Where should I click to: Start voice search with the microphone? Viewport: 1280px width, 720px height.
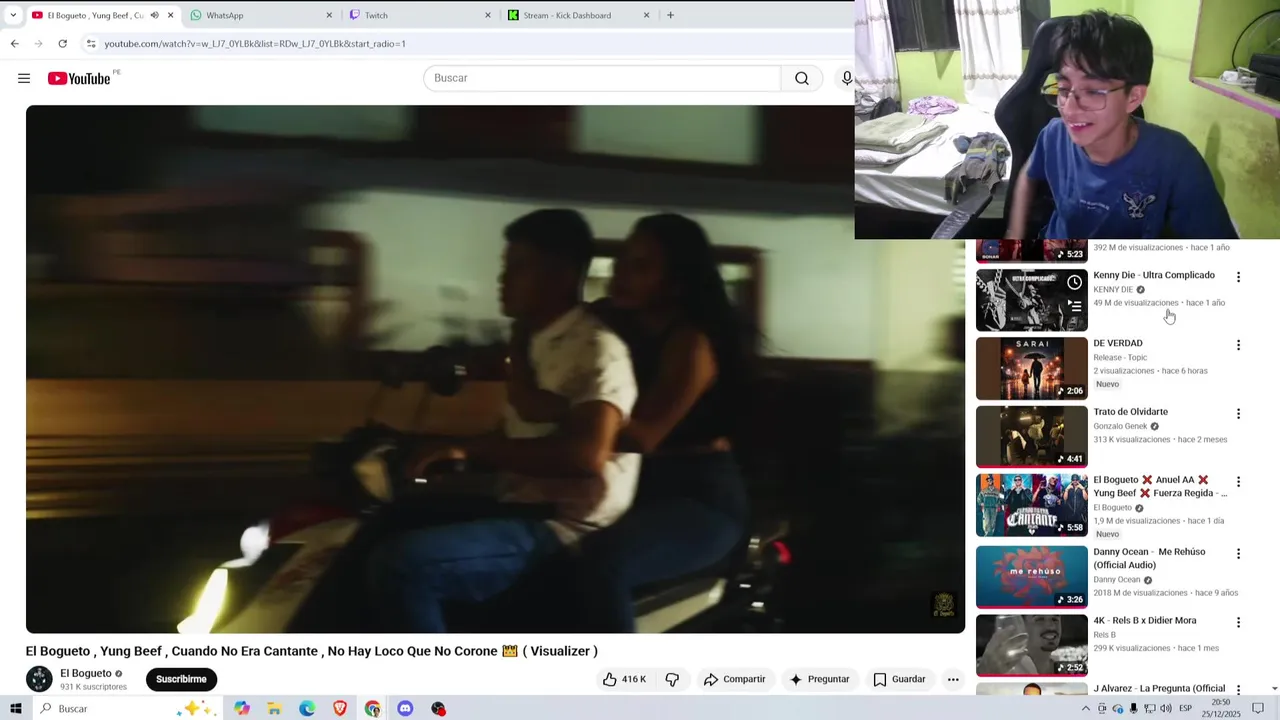coord(846,78)
